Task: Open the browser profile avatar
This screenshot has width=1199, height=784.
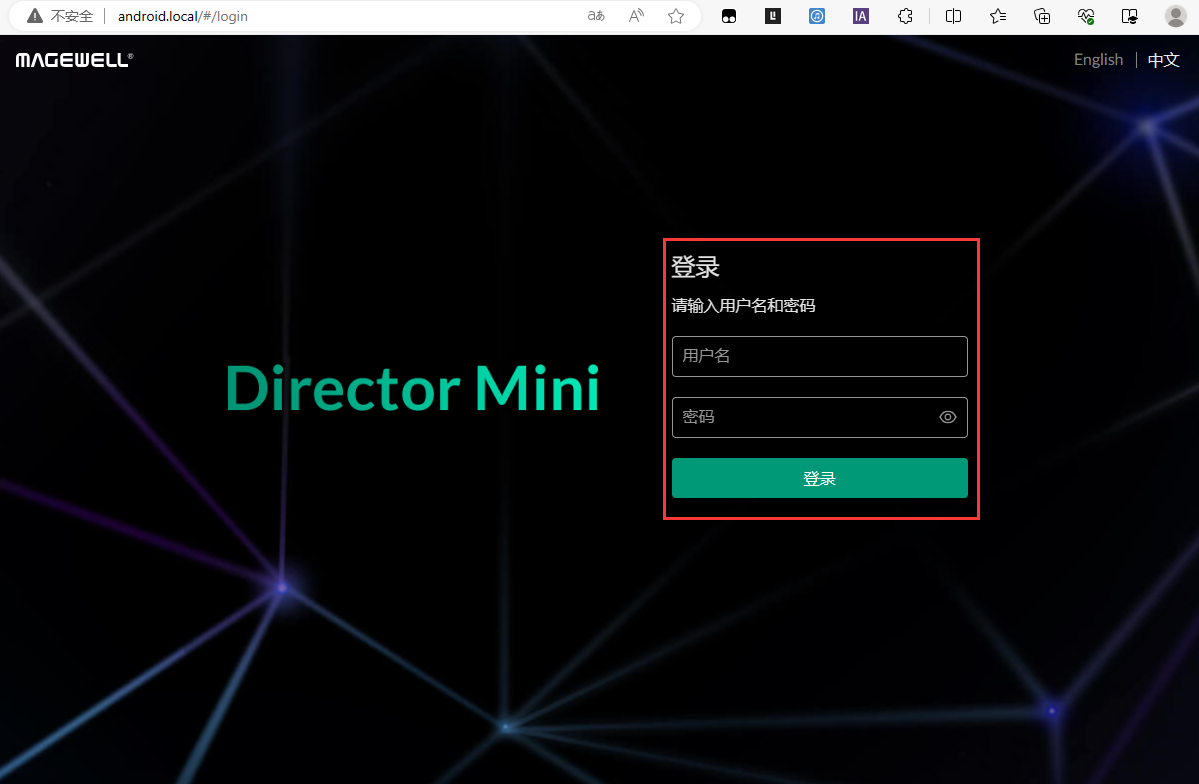Action: pyautogui.click(x=1174, y=16)
